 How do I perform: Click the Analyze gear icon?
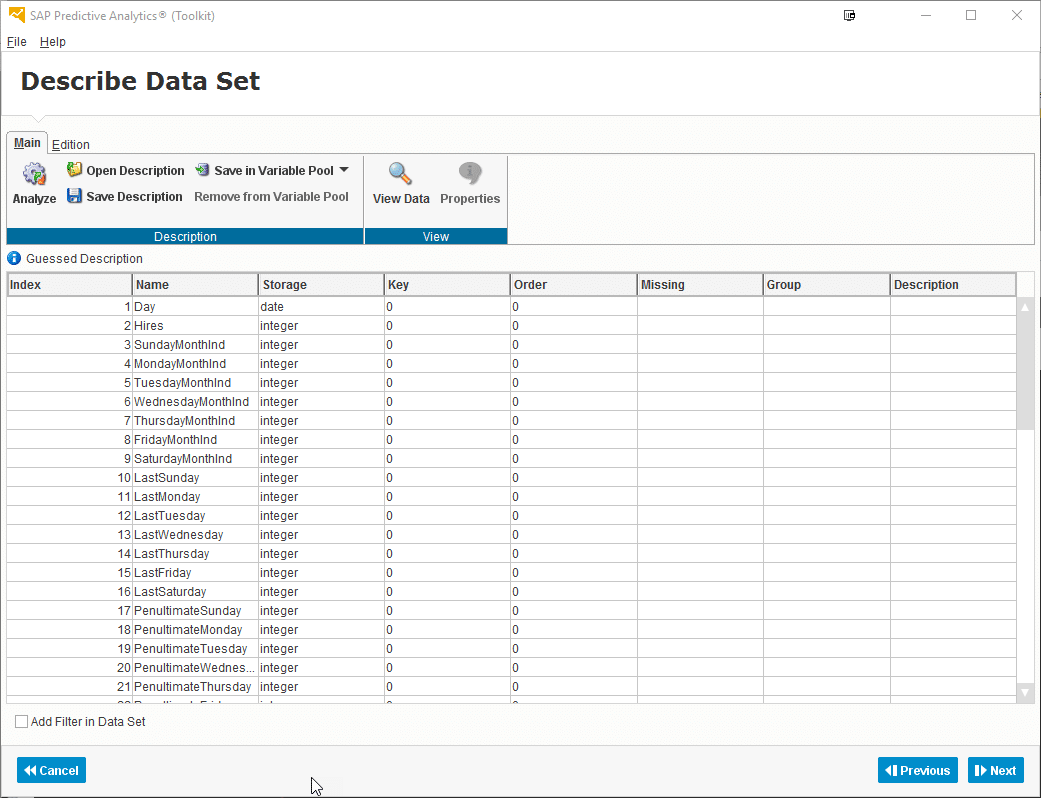[34, 175]
